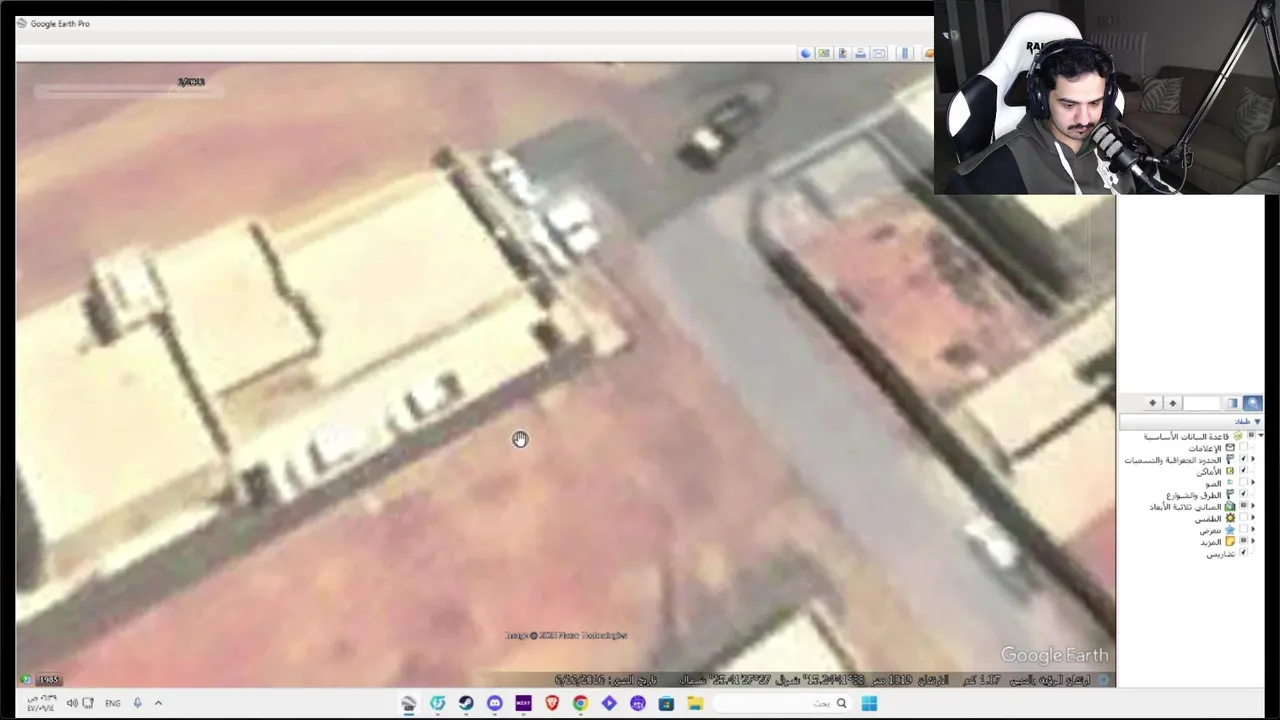Open the Windows Start menu

click(x=869, y=703)
